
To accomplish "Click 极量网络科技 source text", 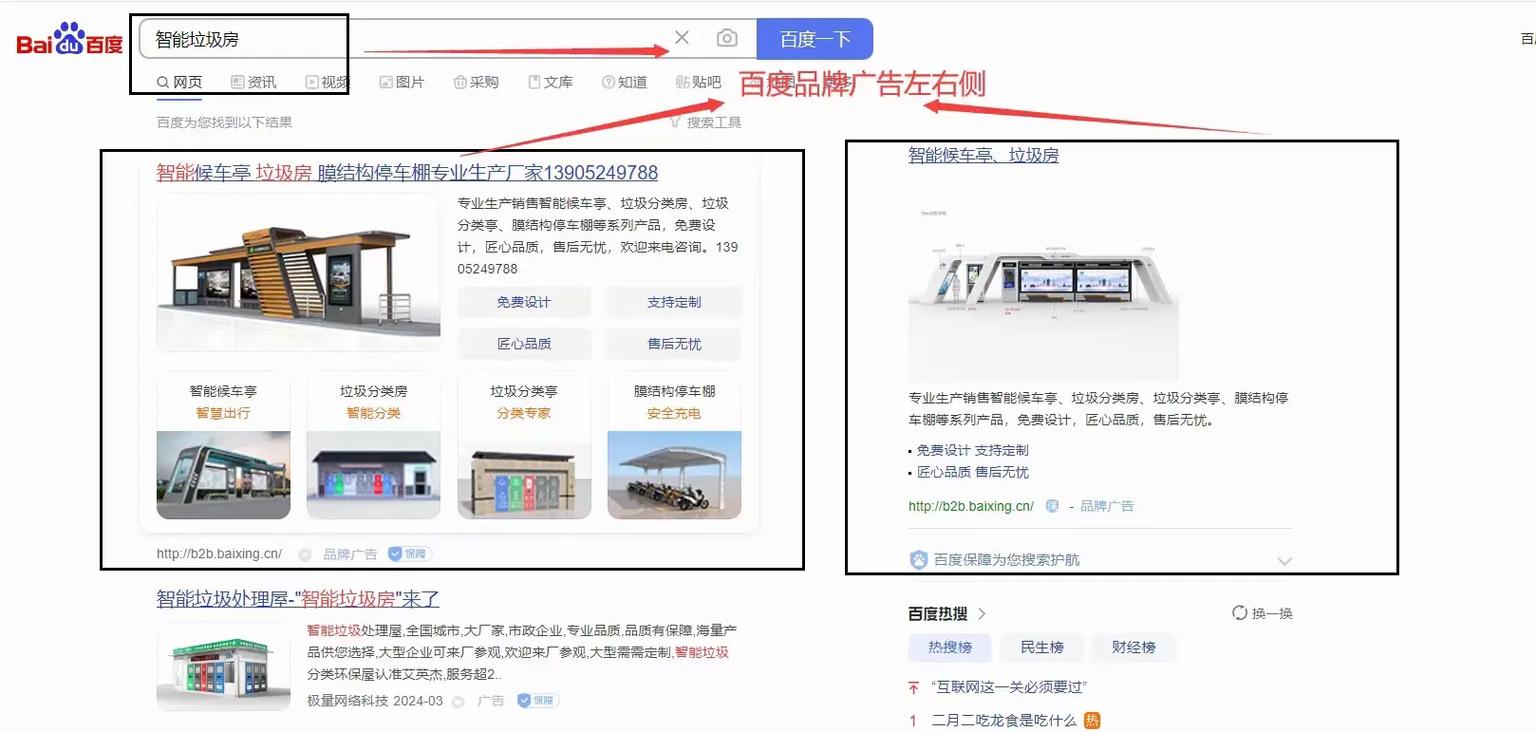I will 347,701.
